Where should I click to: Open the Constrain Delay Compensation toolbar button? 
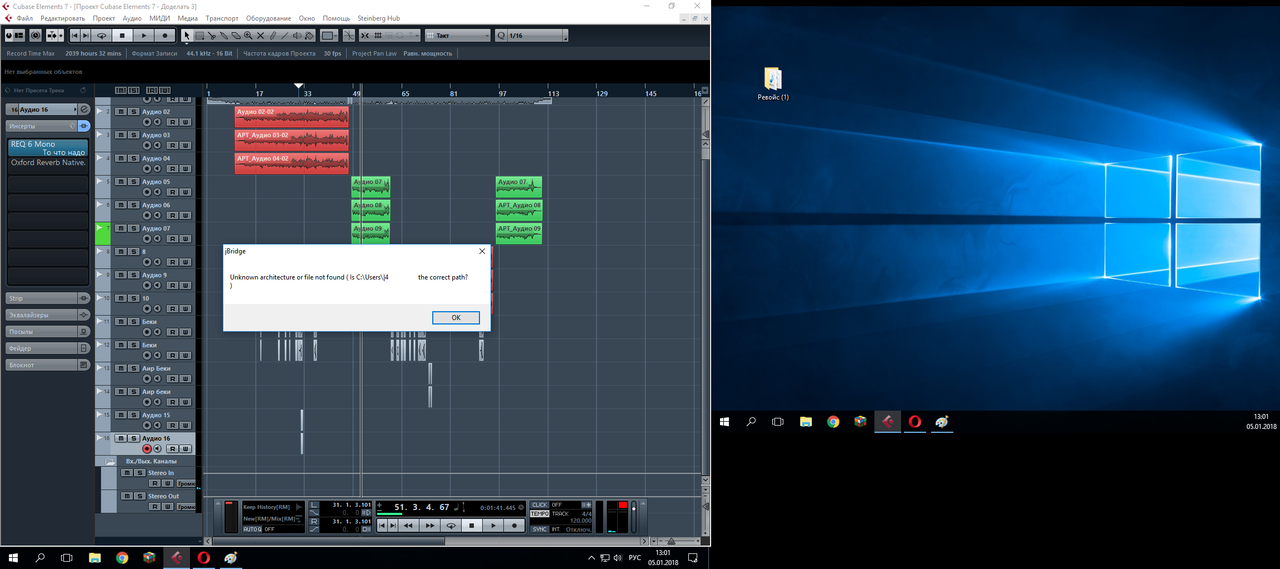pyautogui.click(x=35, y=35)
